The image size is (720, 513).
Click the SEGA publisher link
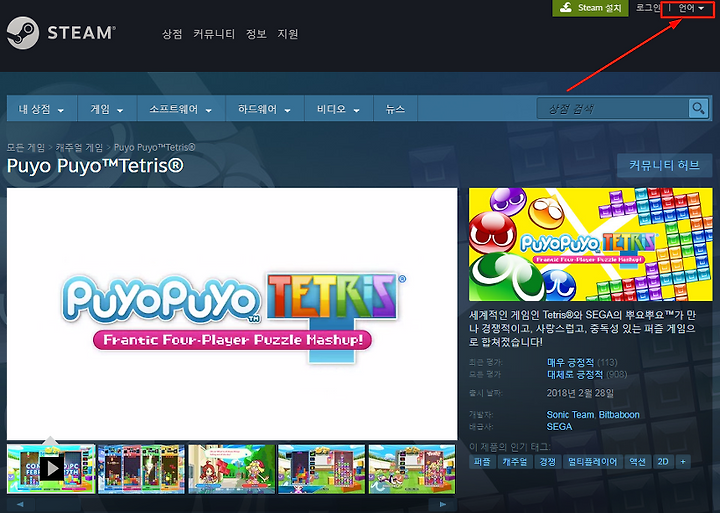pos(559,427)
